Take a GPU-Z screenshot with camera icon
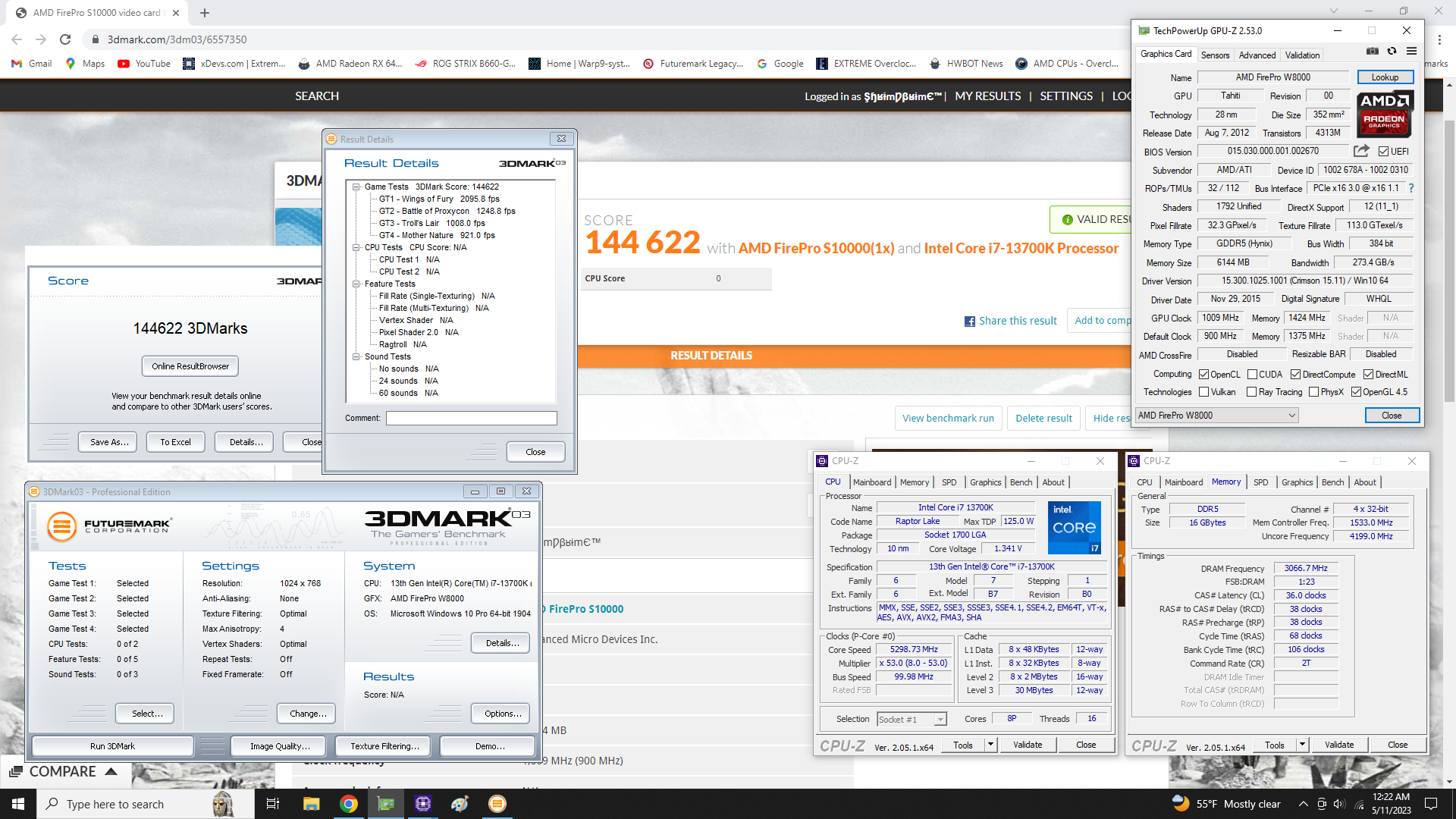The height and width of the screenshot is (819, 1456). 1373,52
